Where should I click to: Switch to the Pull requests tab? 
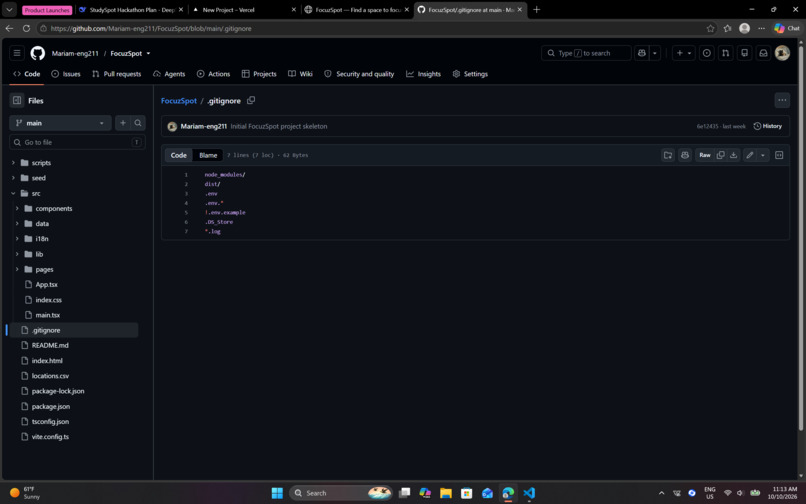tap(116, 74)
